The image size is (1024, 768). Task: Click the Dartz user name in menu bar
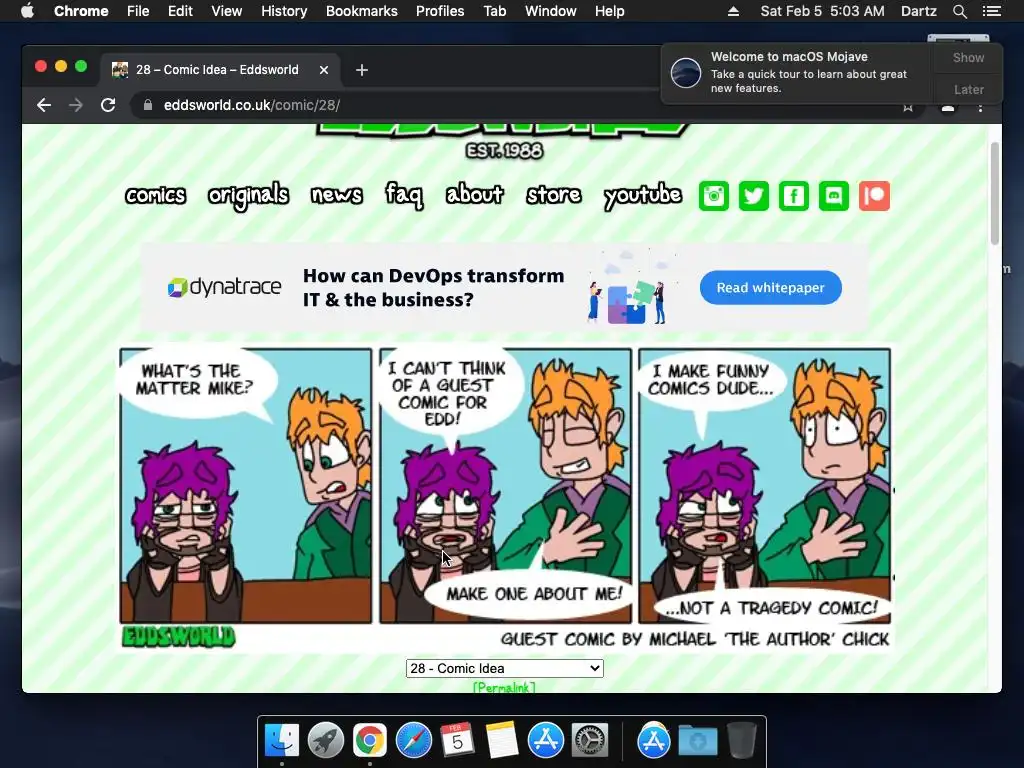(x=918, y=11)
